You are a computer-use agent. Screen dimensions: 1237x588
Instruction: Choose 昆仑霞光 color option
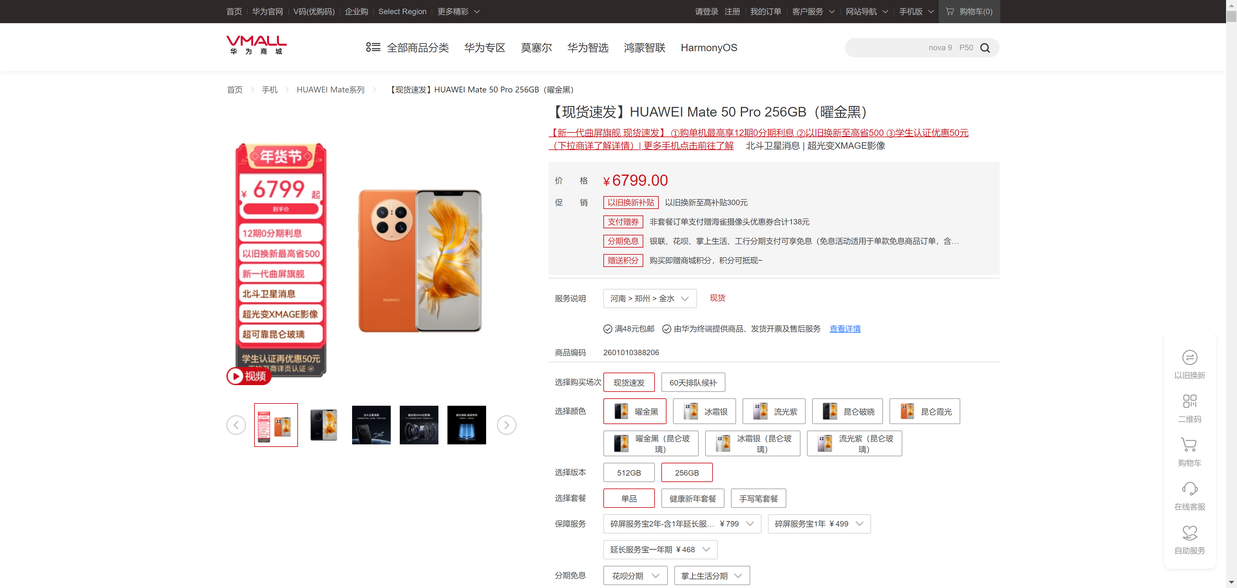click(925, 411)
